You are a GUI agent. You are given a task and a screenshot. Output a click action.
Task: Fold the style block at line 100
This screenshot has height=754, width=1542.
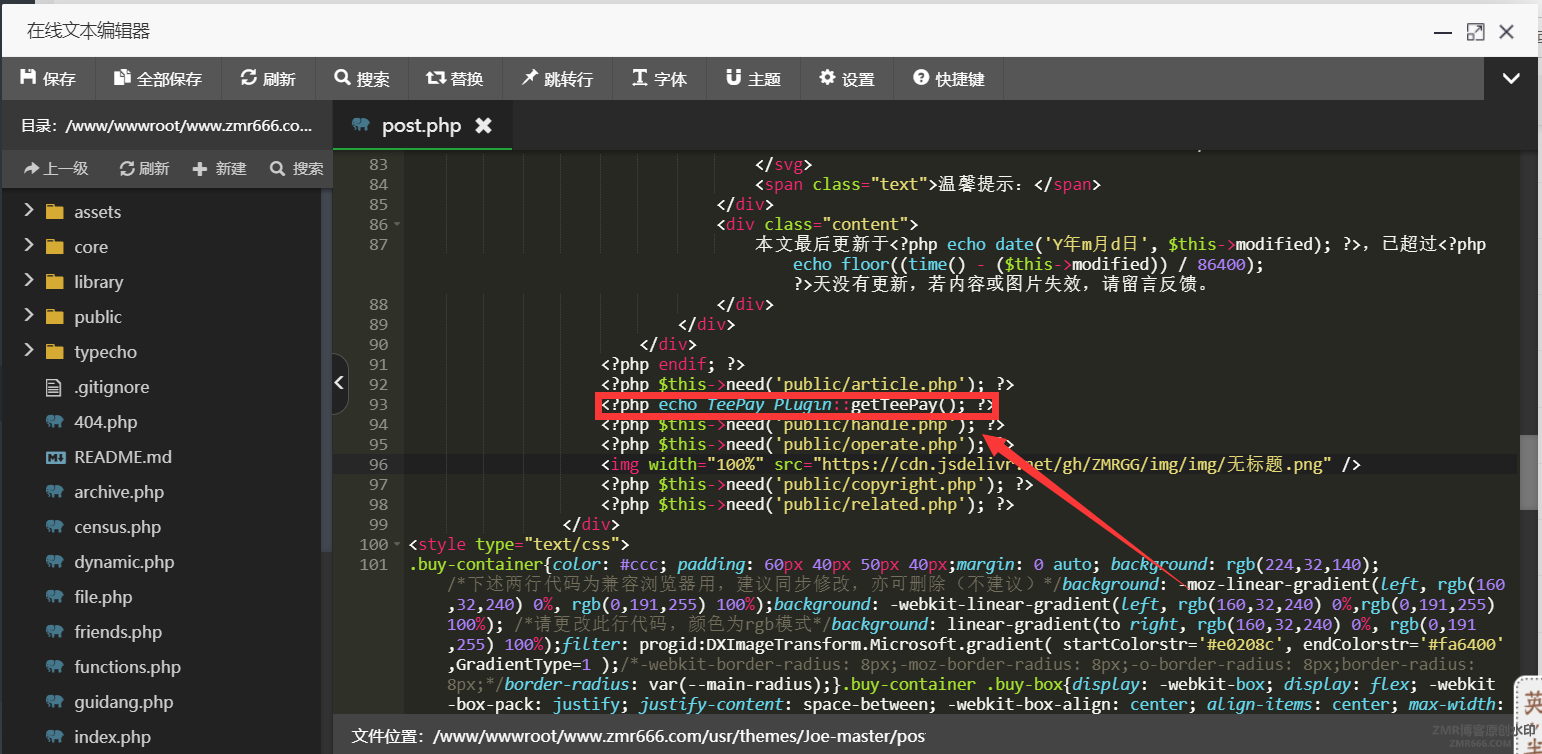click(398, 544)
